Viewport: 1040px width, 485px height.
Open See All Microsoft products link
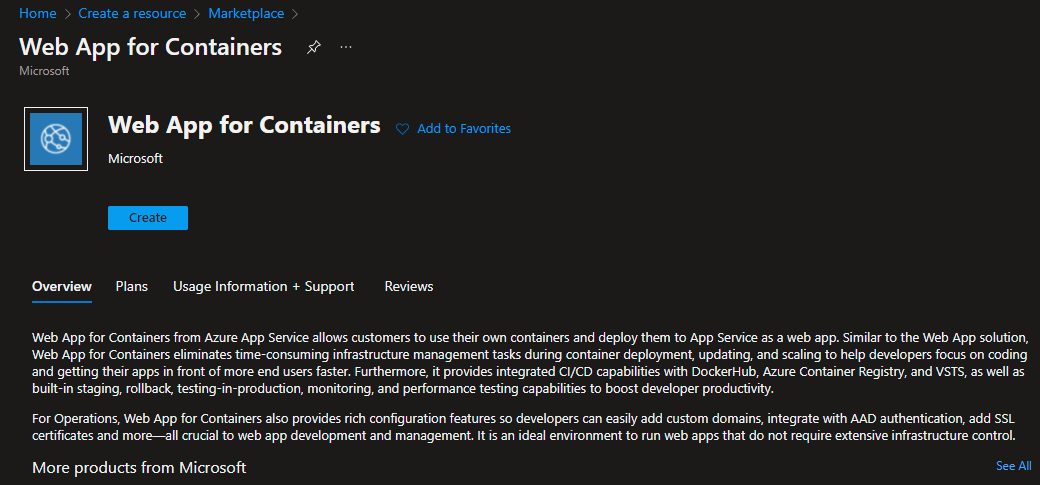tap(1013, 466)
